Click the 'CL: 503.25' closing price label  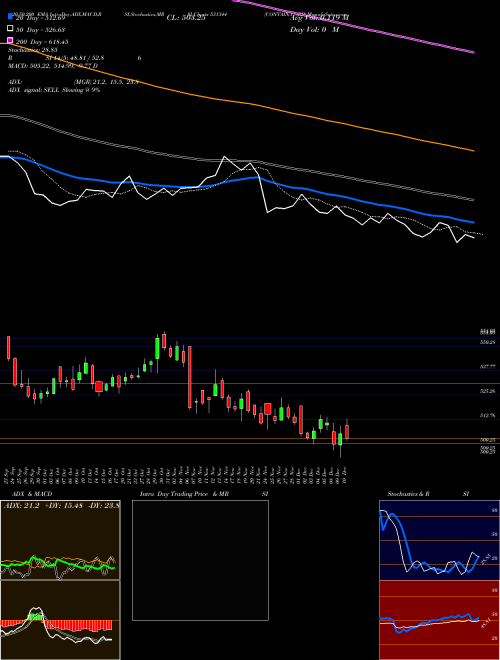tap(186, 18)
